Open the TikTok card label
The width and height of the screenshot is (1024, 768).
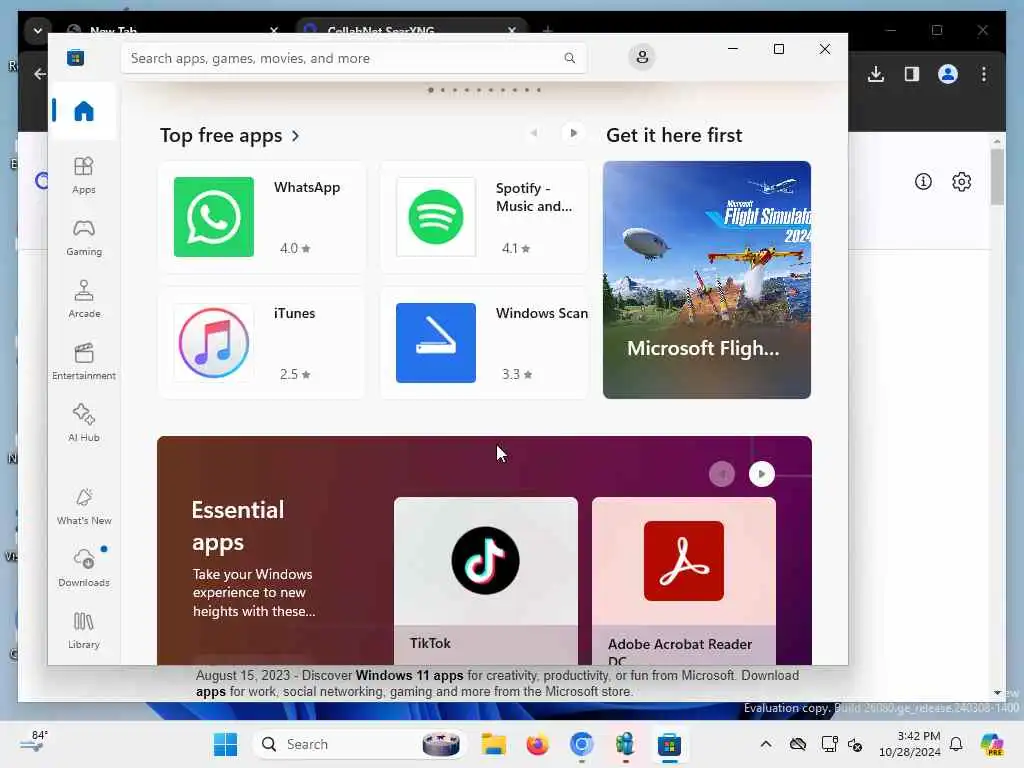pyautogui.click(x=430, y=643)
